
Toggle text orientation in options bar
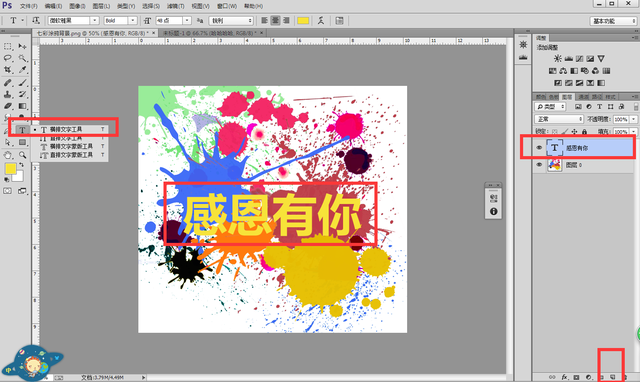click(x=36, y=20)
